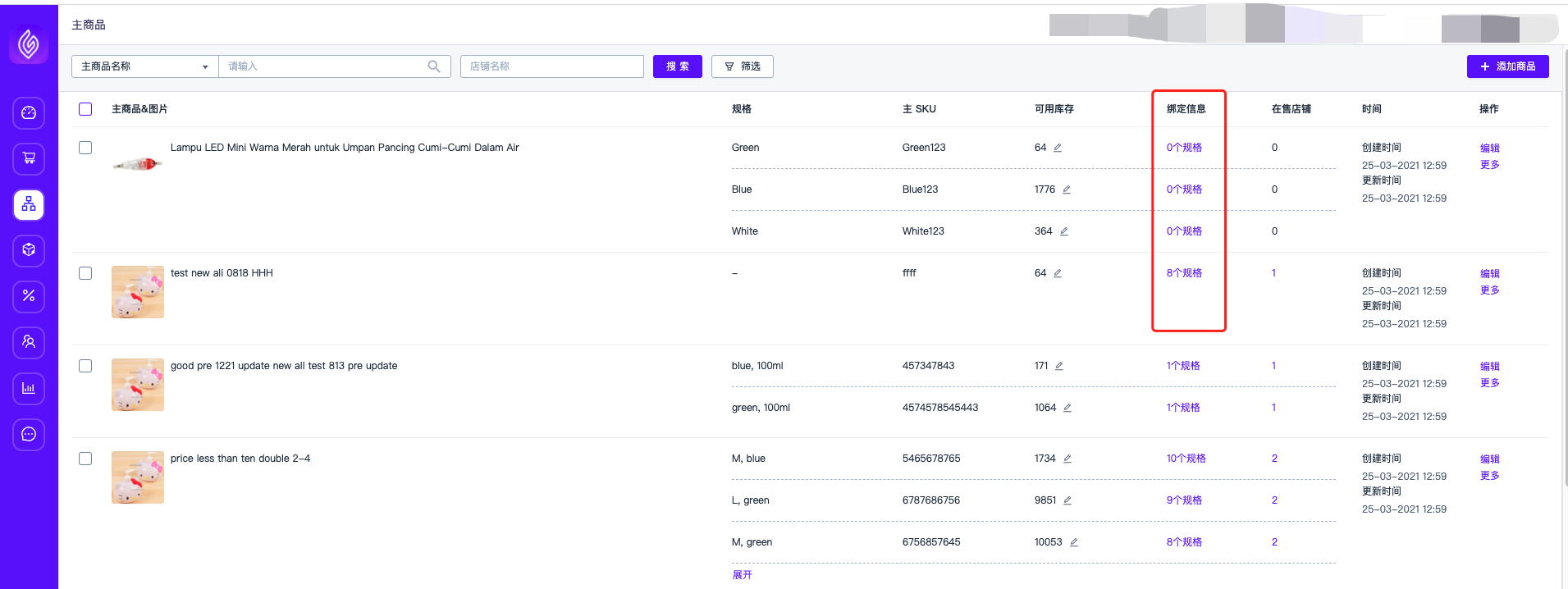This screenshot has width=1568, height=589.
Task: Open the percent promotions icon
Action: coord(29,296)
